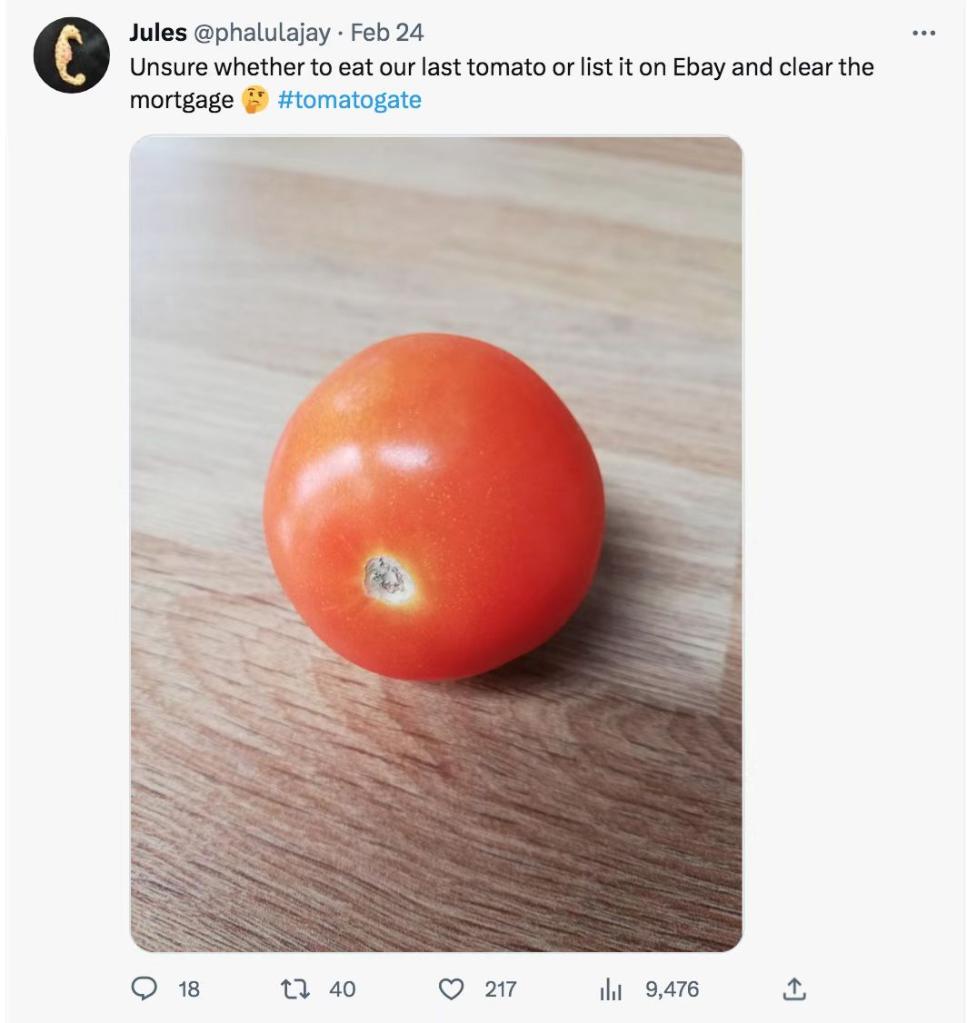Click the Feb 24 timestamp
The width and height of the screenshot is (967, 1023).
[387, 33]
